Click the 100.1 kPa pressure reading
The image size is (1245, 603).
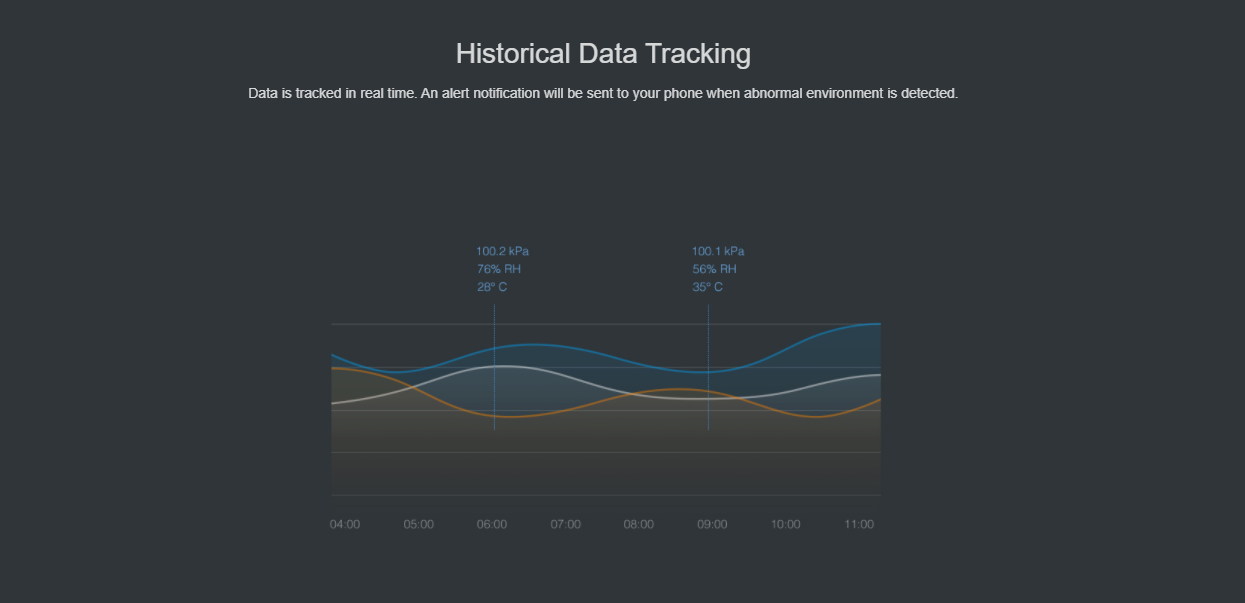718,251
